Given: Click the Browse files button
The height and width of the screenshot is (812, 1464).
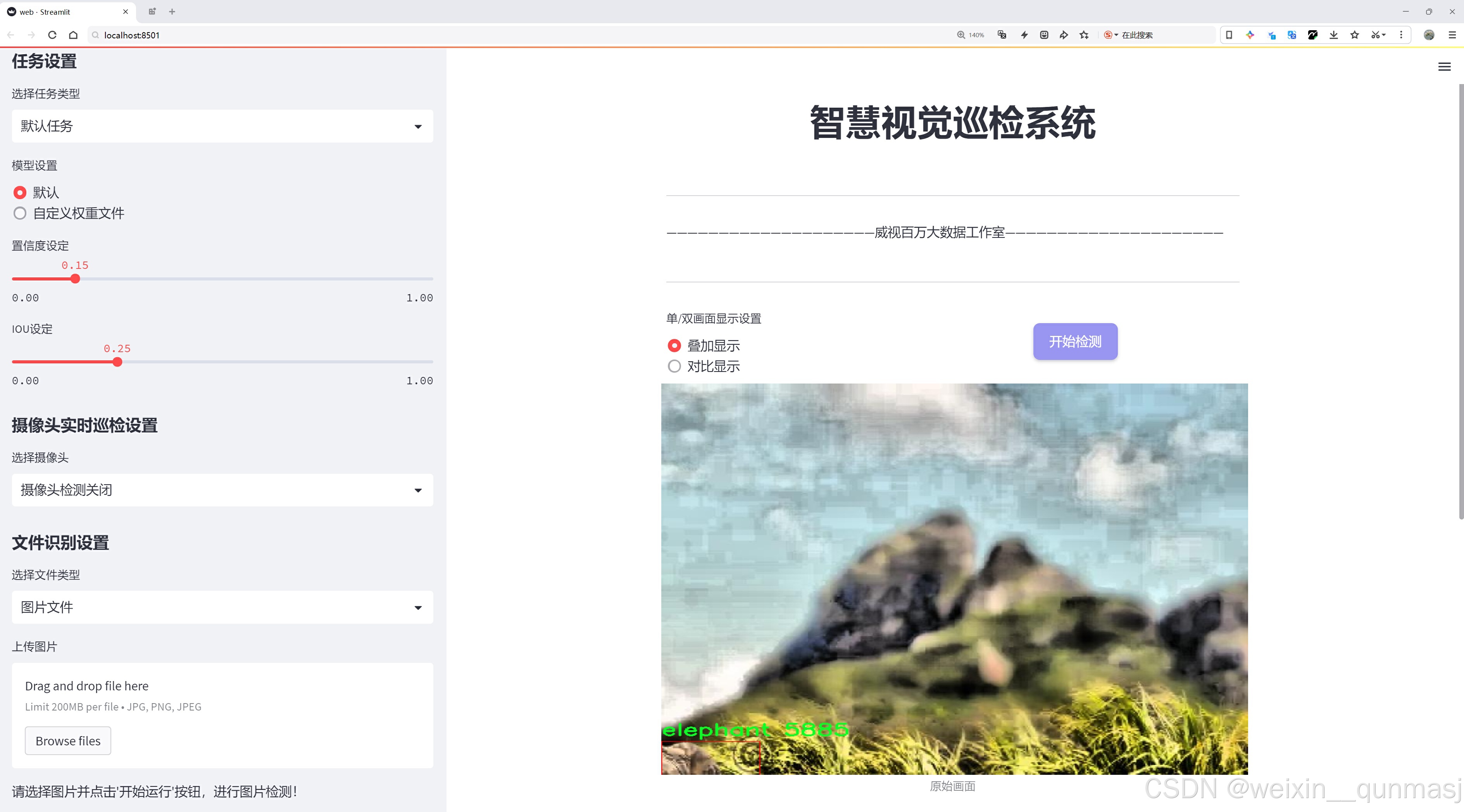Looking at the screenshot, I should pyautogui.click(x=67, y=741).
